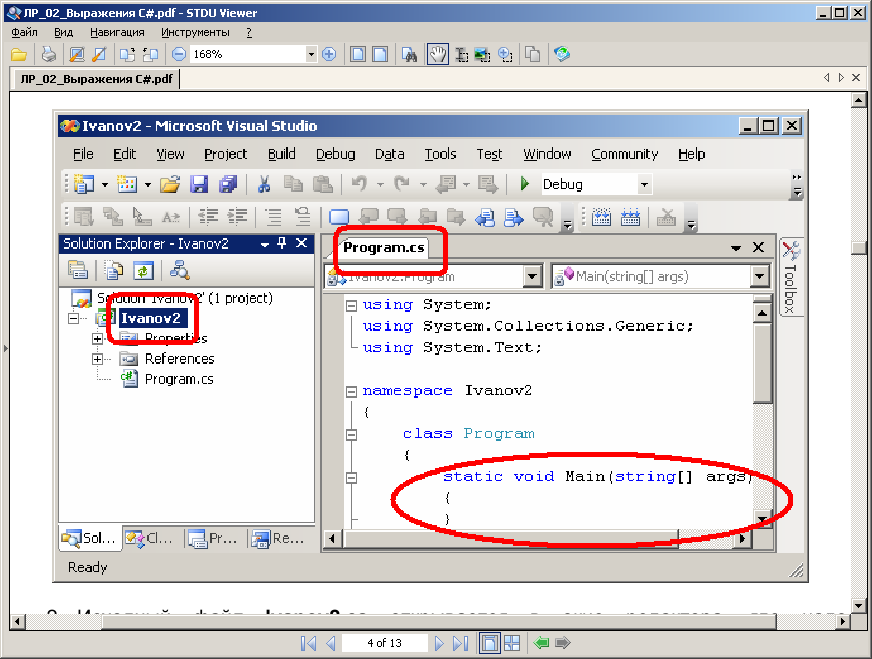This screenshot has height=659, width=872.
Task: Toggle the Select Text tool
Action: pyautogui.click(x=462, y=54)
